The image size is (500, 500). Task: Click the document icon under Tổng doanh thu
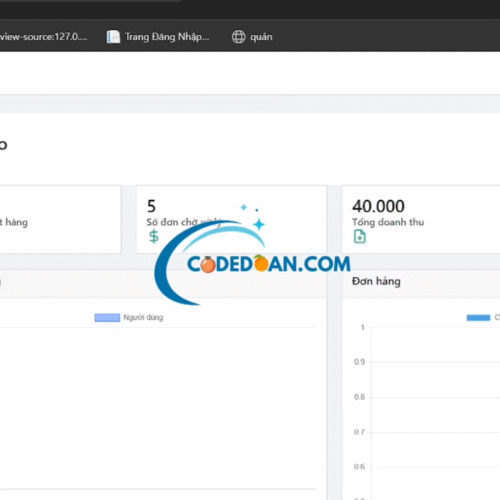[360, 236]
